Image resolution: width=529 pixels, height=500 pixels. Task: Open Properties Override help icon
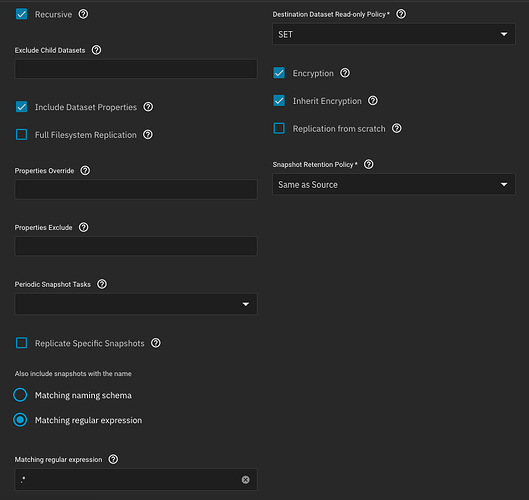coord(85,170)
